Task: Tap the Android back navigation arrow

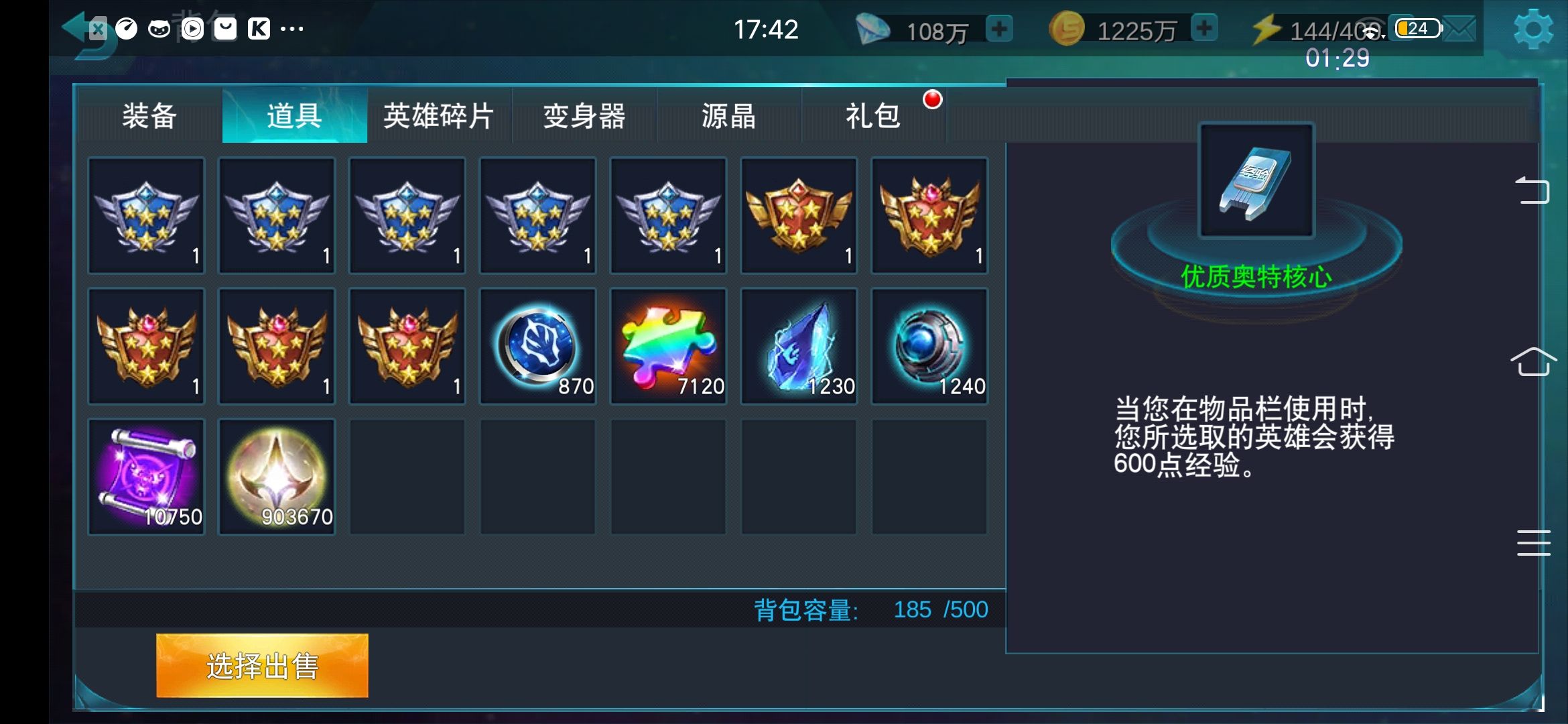Action: [x=1533, y=190]
